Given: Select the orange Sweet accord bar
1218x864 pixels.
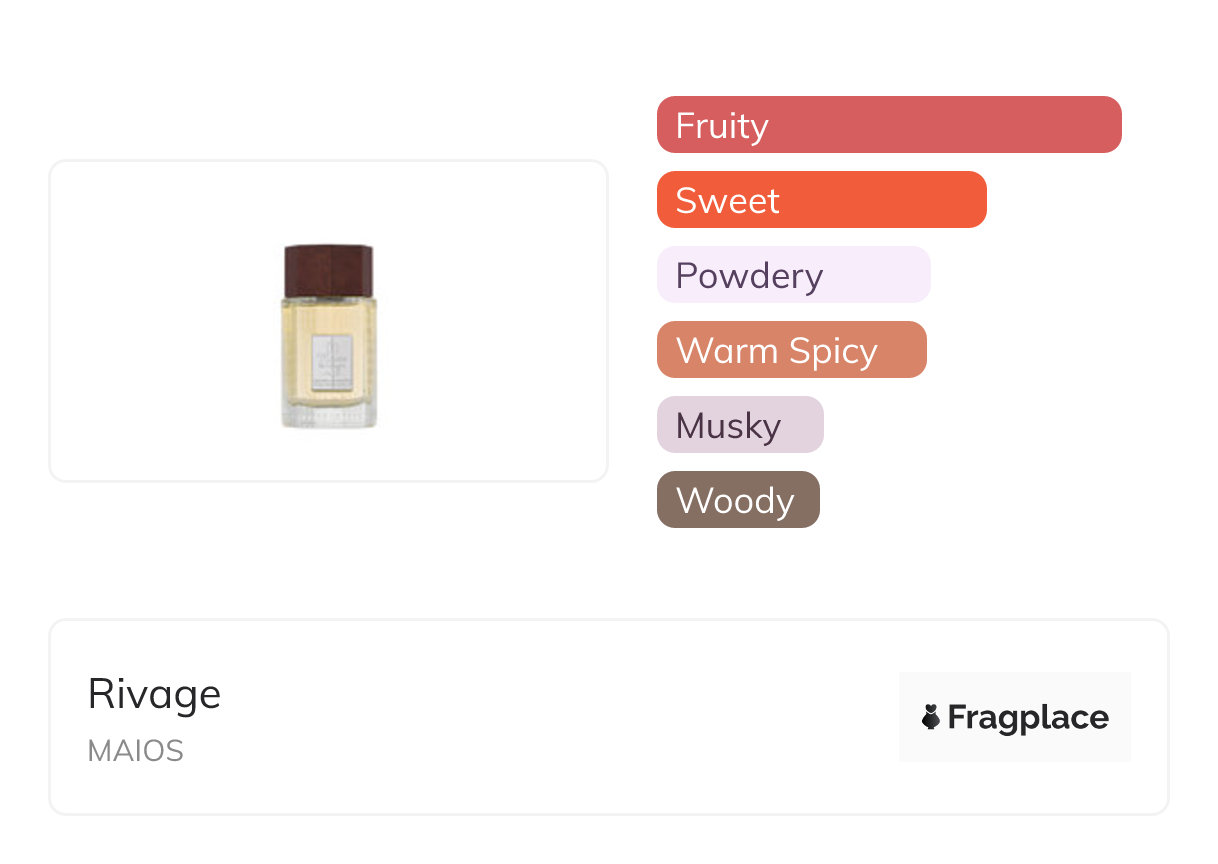Looking at the screenshot, I should pyautogui.click(x=821, y=200).
